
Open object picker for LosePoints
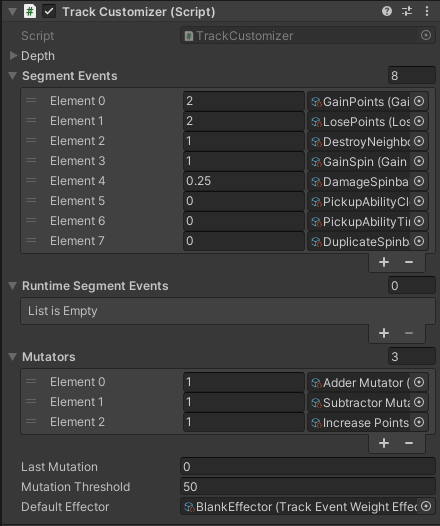[x=419, y=121]
